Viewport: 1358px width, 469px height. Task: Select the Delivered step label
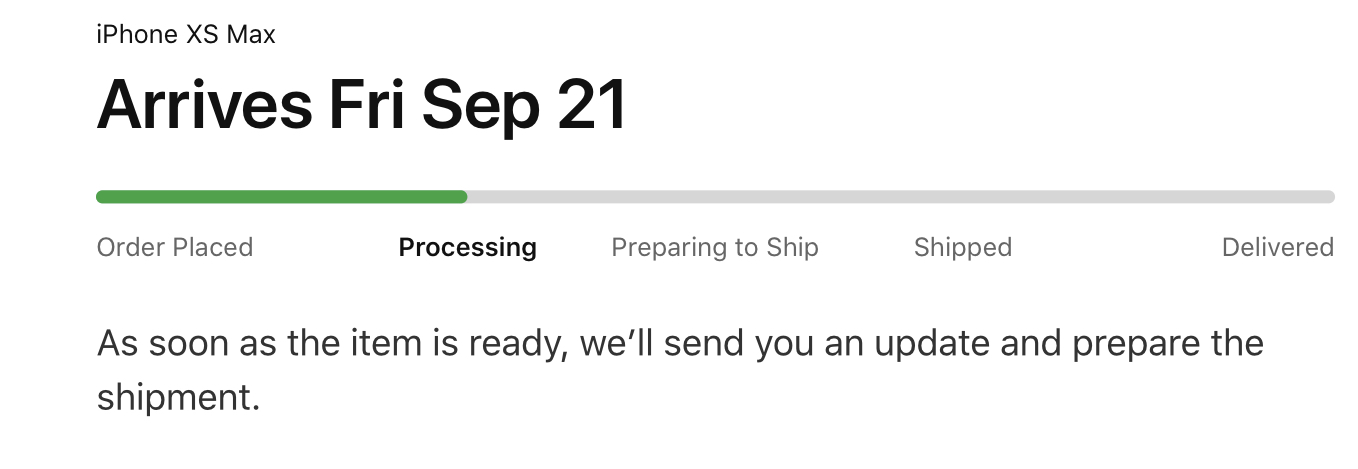pos(1277,247)
